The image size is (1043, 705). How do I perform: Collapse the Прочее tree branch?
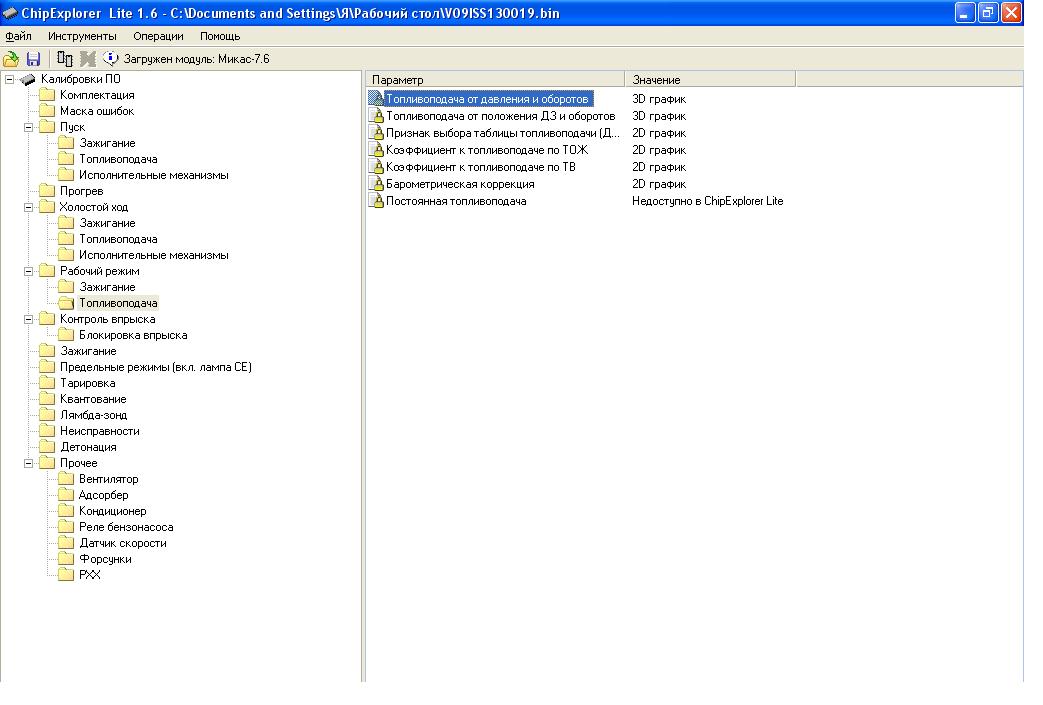(28, 463)
